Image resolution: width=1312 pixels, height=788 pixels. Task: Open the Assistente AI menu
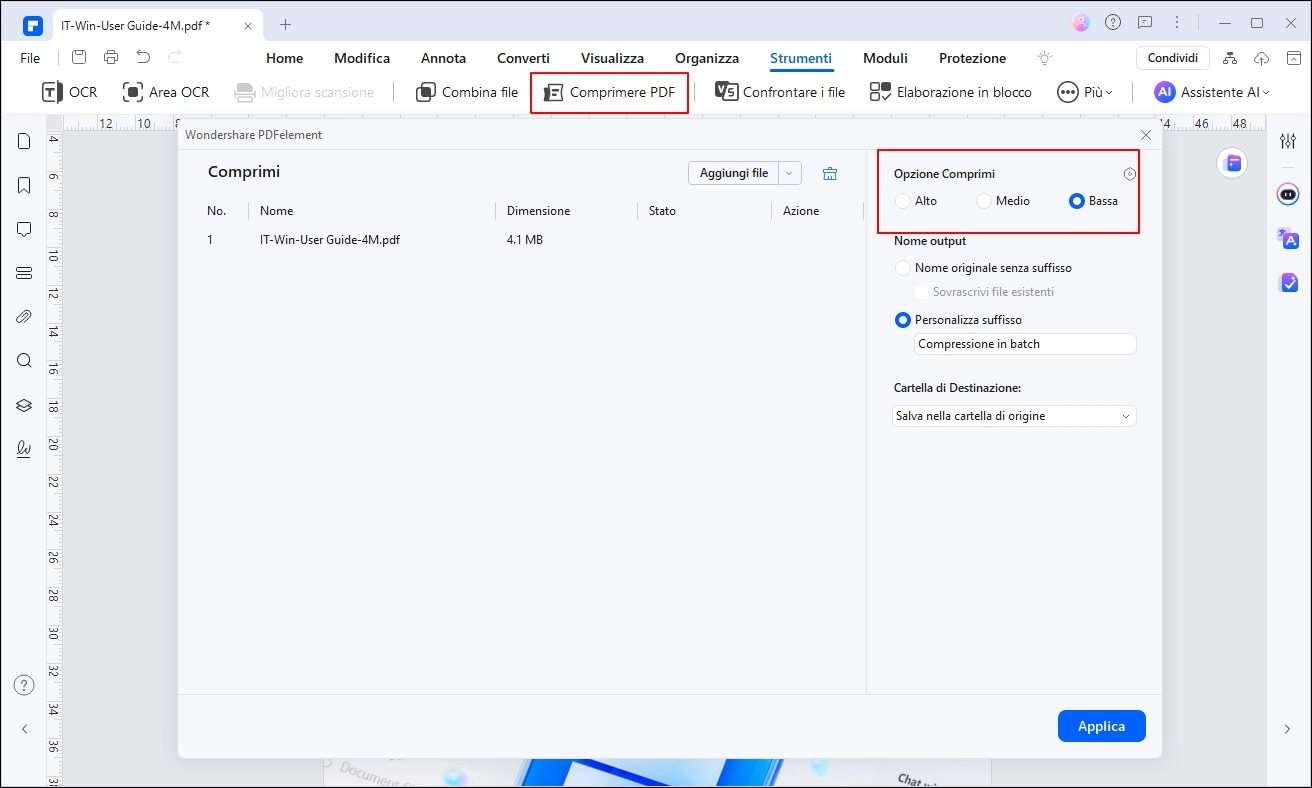point(1212,92)
